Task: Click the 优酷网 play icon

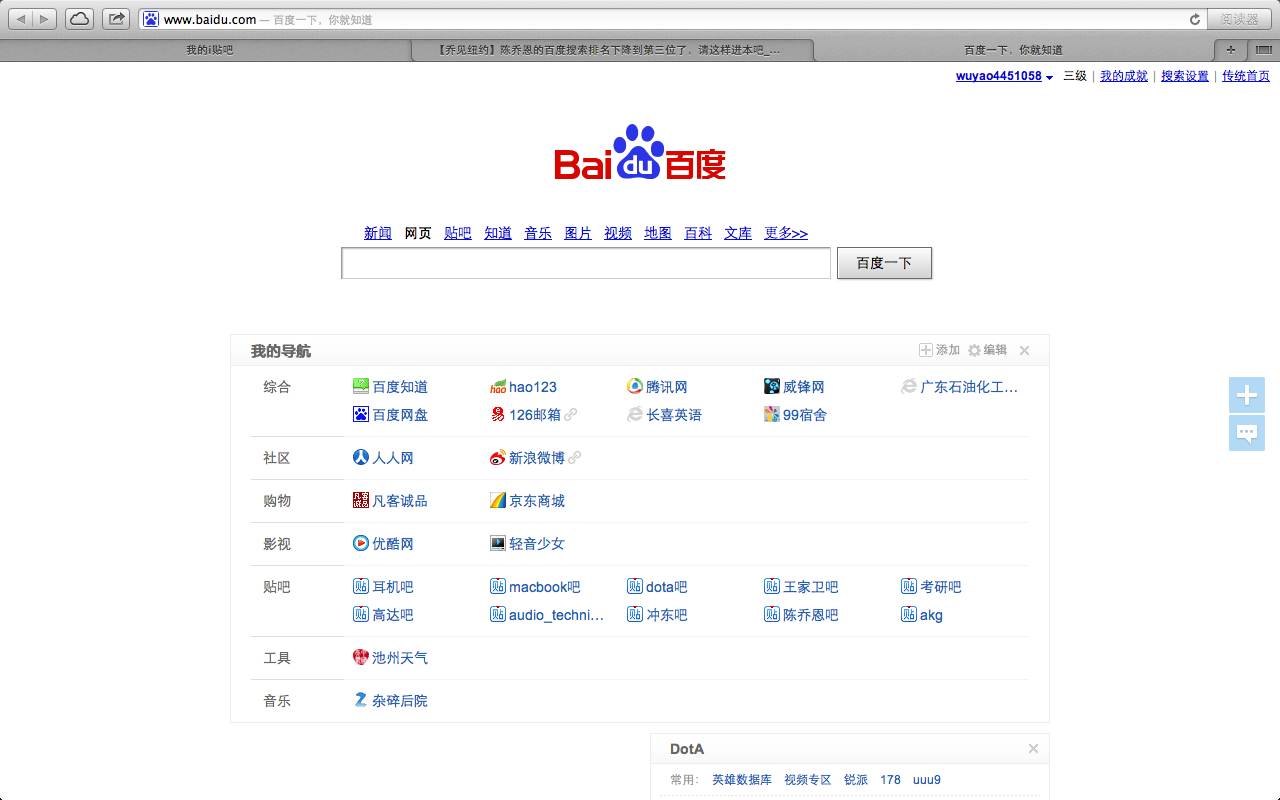Action: 361,543
